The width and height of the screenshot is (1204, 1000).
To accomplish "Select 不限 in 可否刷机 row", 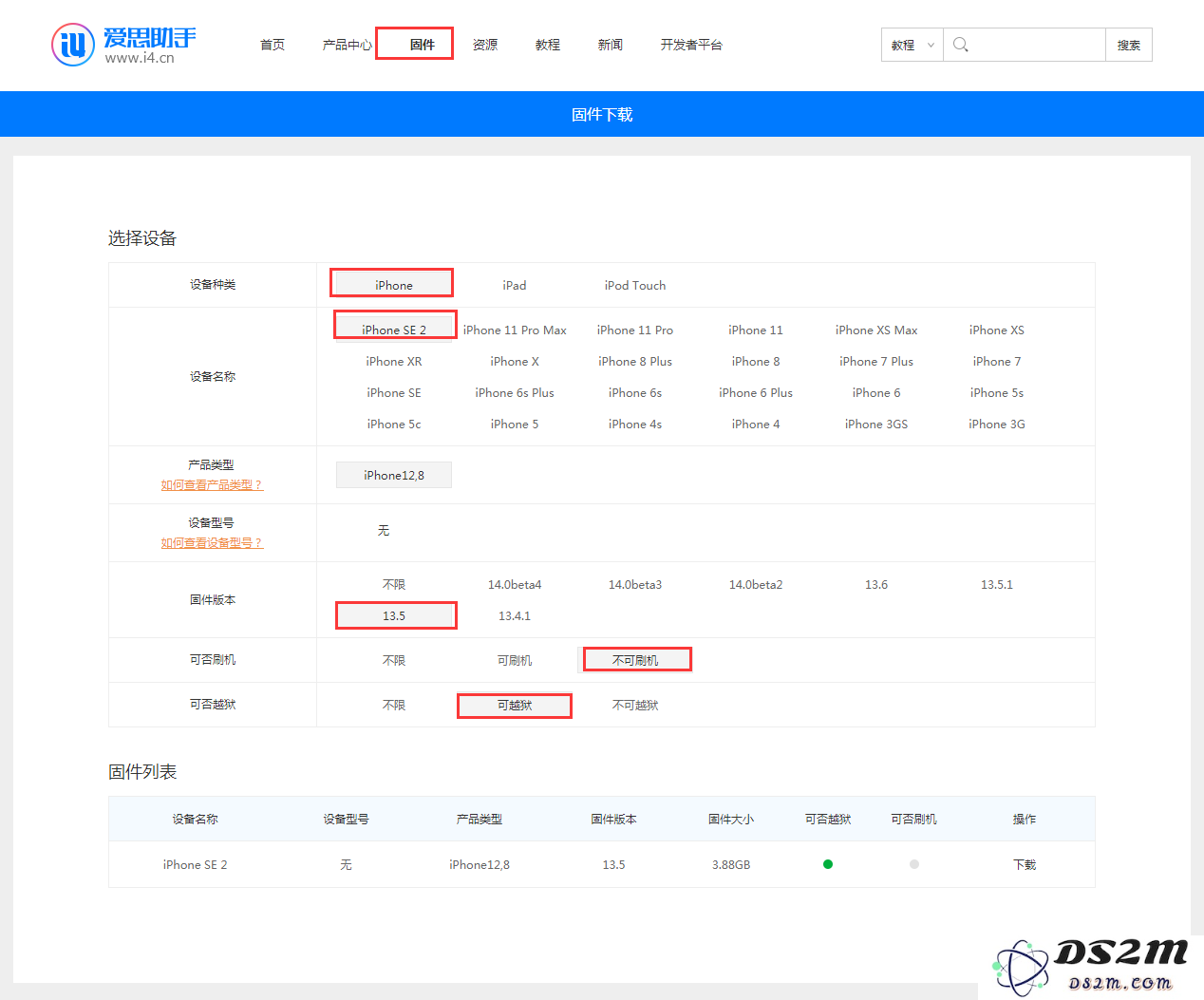I will pos(394,660).
